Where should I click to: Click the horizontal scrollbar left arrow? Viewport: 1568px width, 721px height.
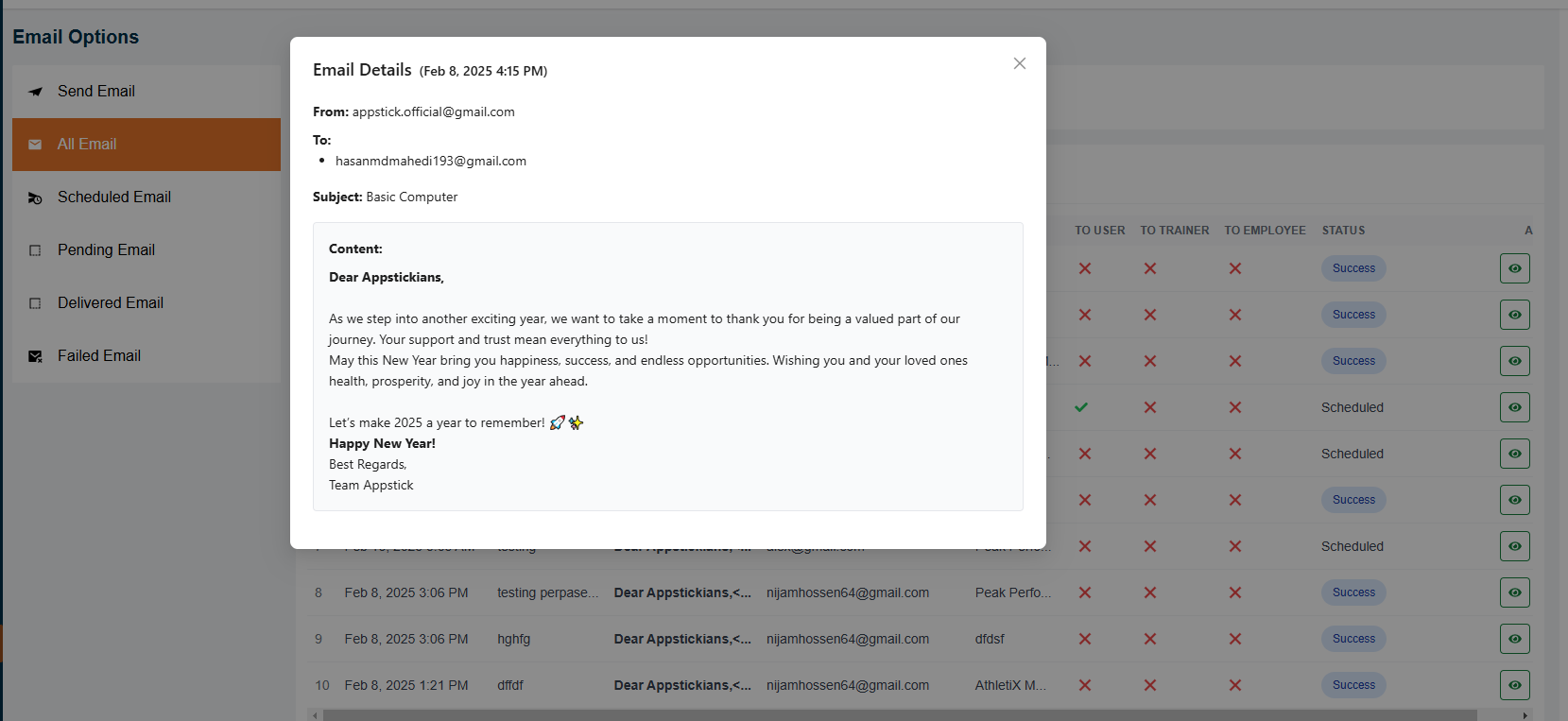point(315,715)
